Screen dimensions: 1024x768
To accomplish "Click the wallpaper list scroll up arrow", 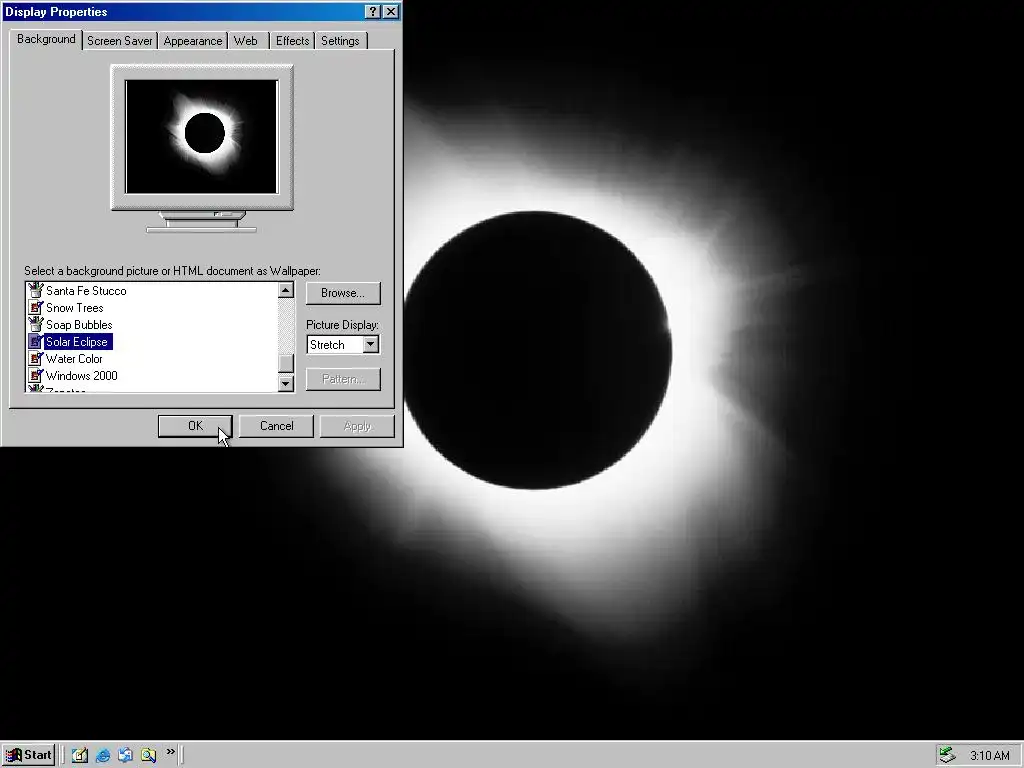I will point(285,290).
